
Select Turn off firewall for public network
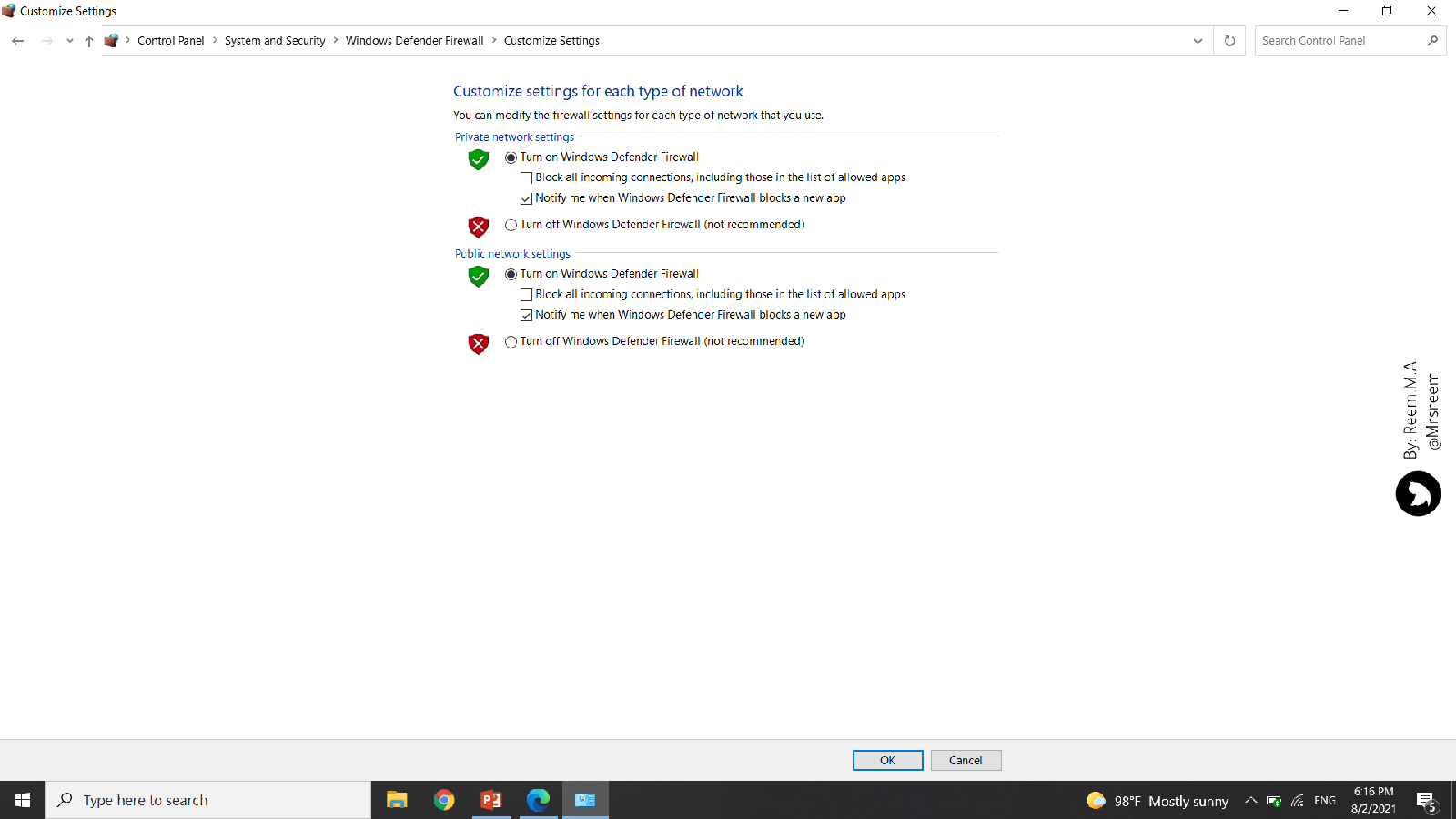511,342
